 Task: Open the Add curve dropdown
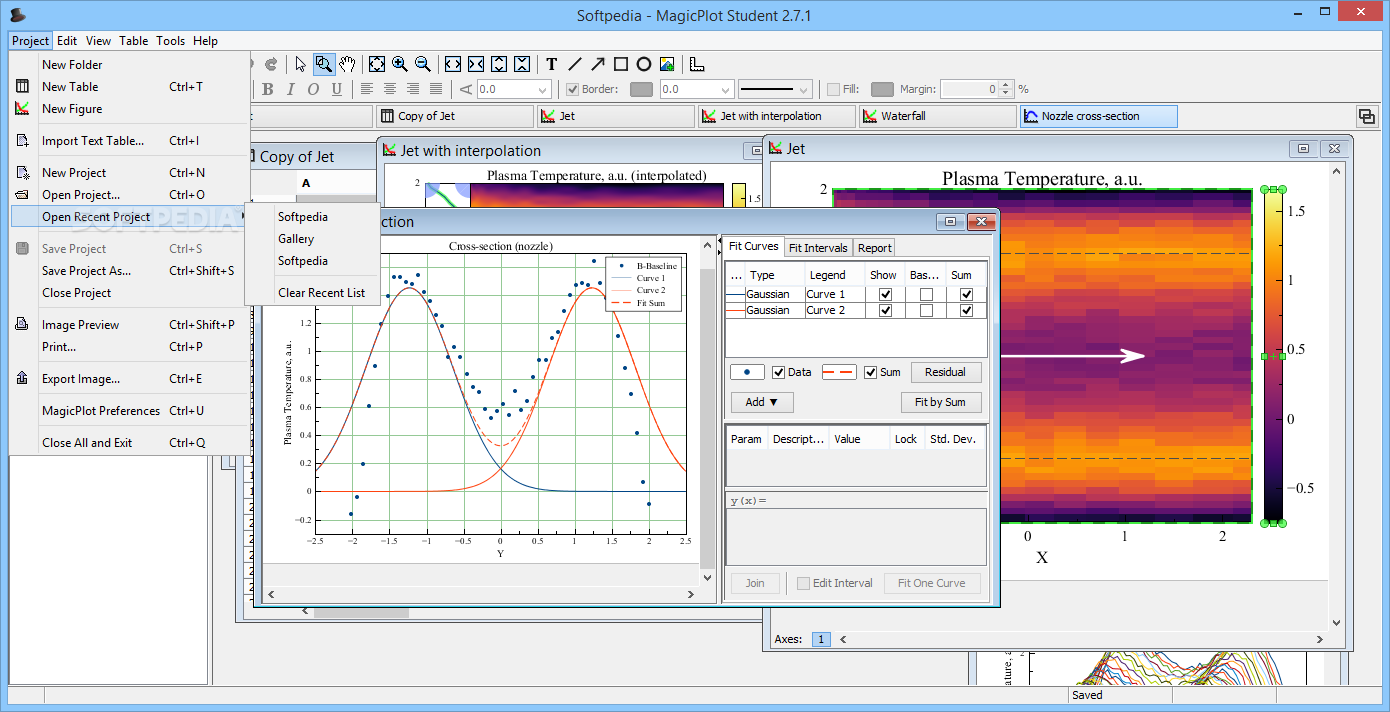762,402
